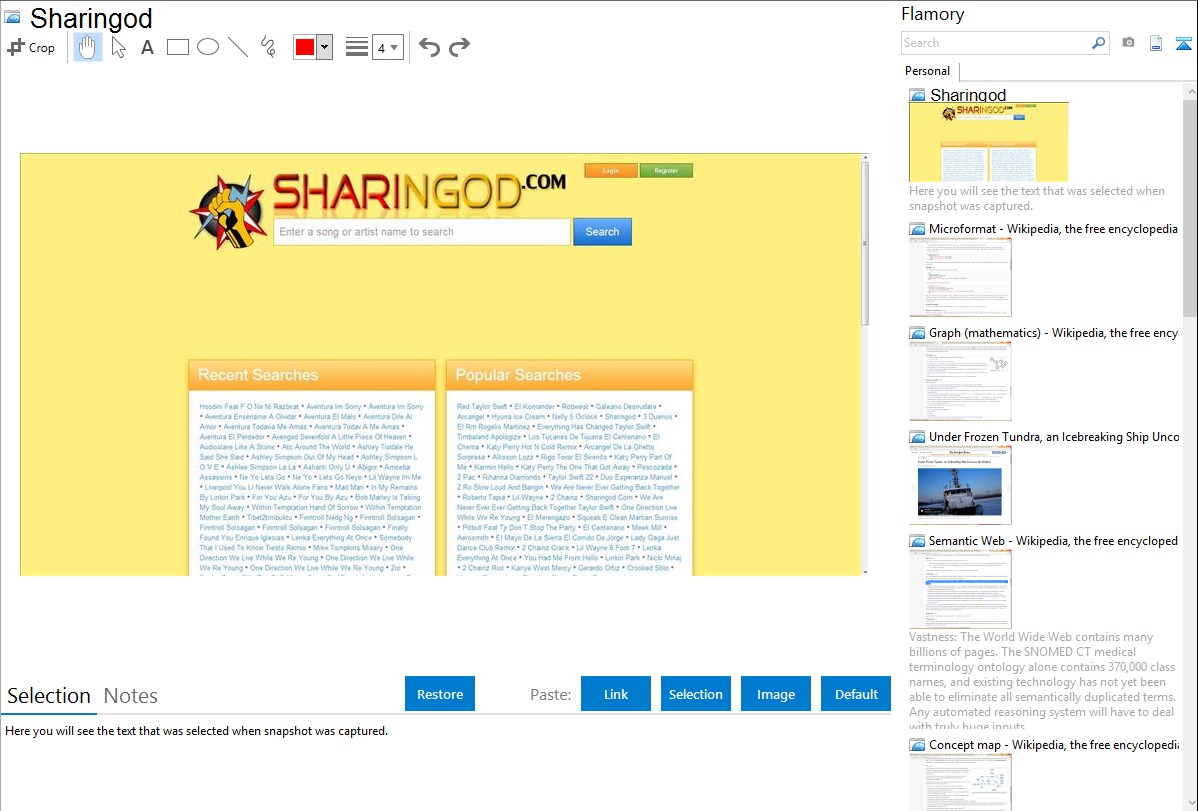Select the rectangle shape tool

point(177,47)
